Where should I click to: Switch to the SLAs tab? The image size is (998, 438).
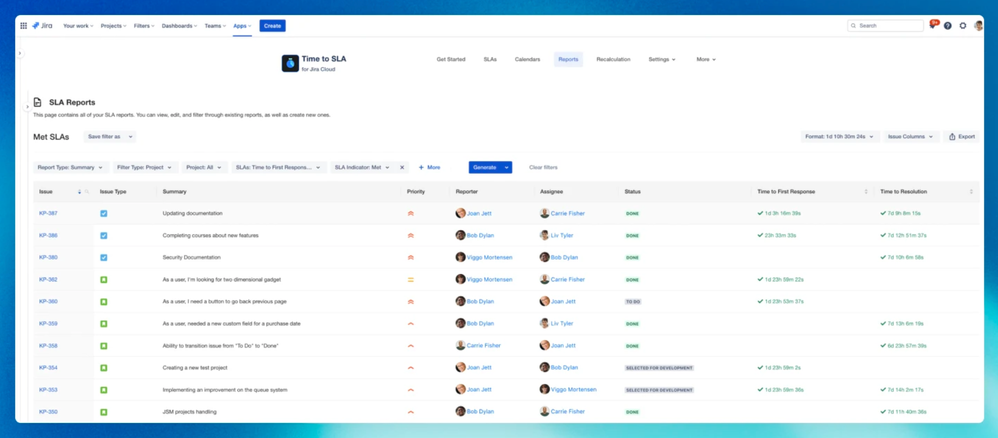(490, 59)
